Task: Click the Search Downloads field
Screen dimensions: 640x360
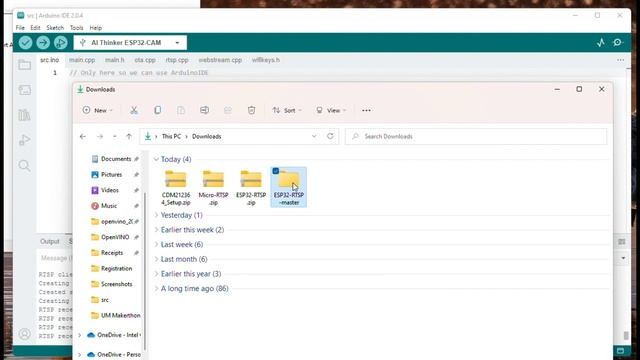Action: 476,136
